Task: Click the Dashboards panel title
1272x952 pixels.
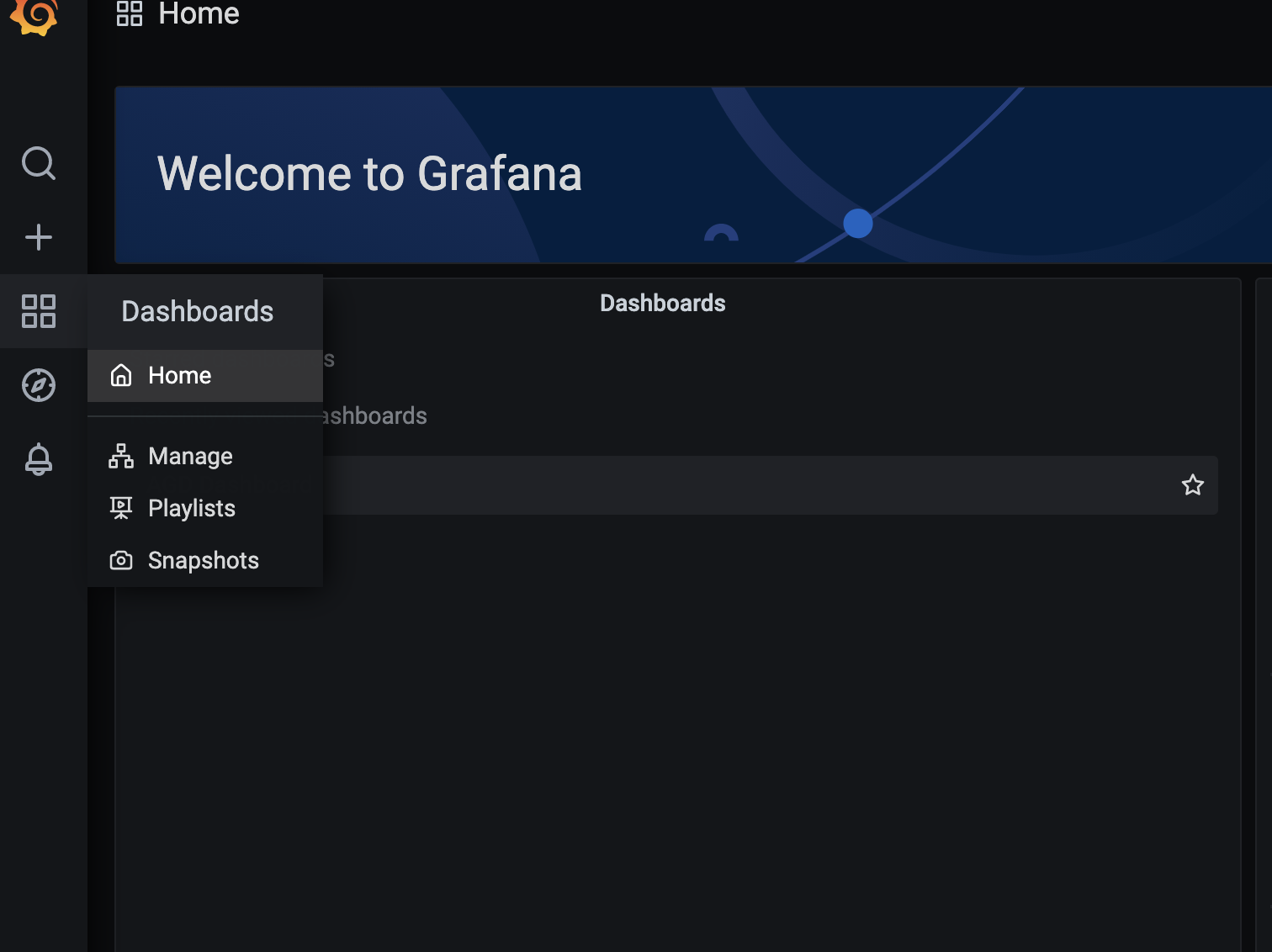Action: tap(663, 303)
